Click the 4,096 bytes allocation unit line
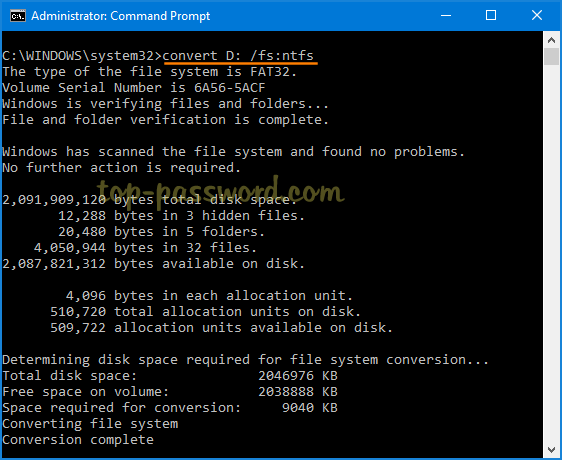The image size is (562, 460). click(209, 296)
